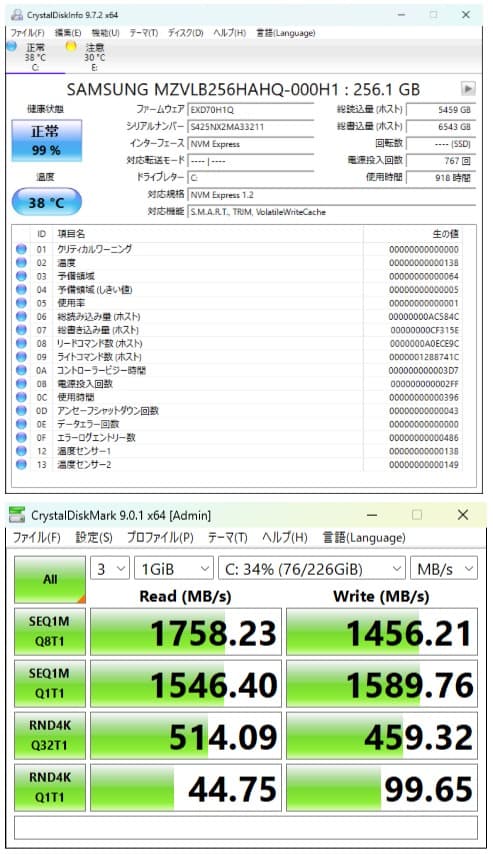Run the SEQ1M Q1T1 benchmark
The image size is (493, 854).
(x=50, y=684)
